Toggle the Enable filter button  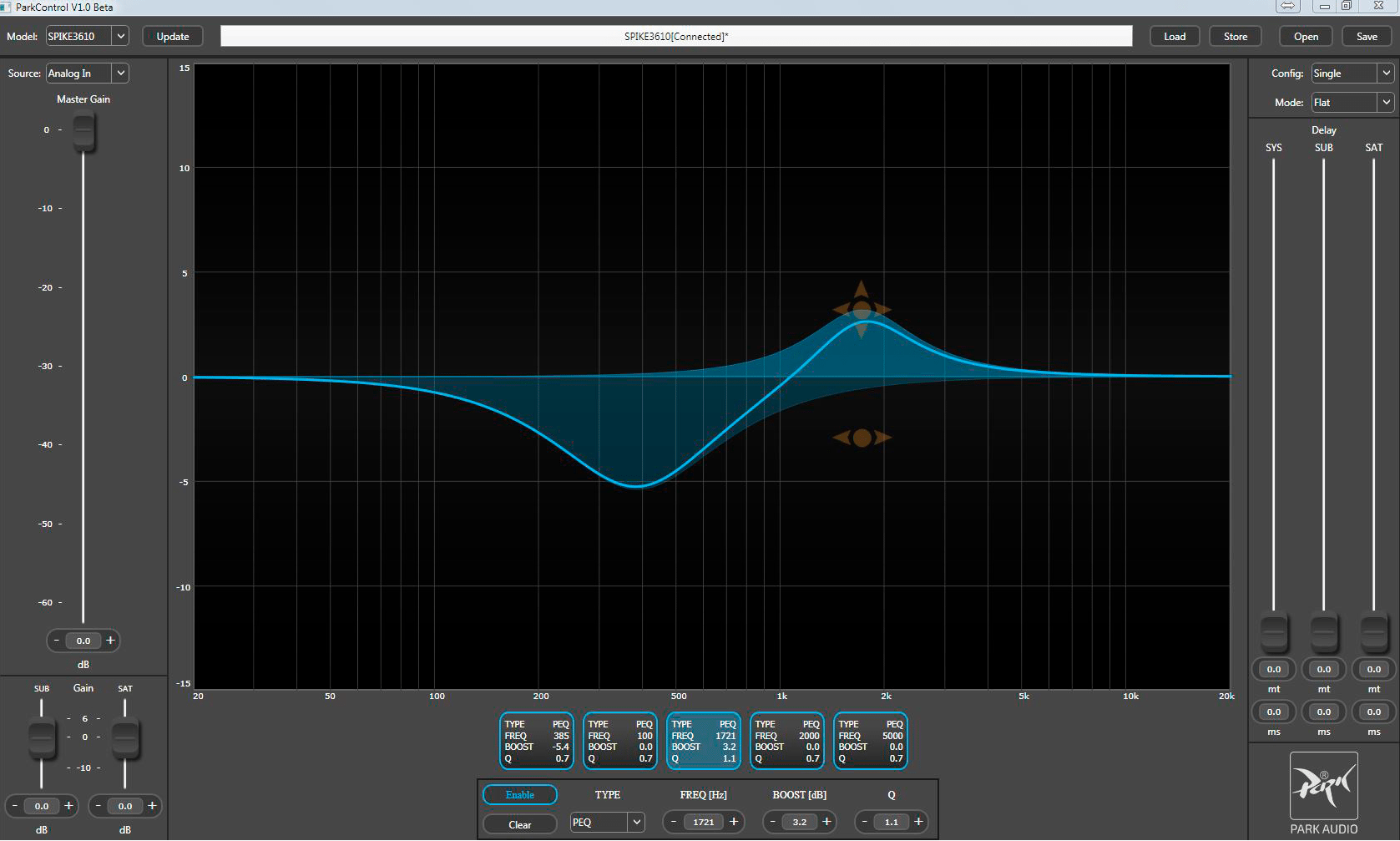519,795
